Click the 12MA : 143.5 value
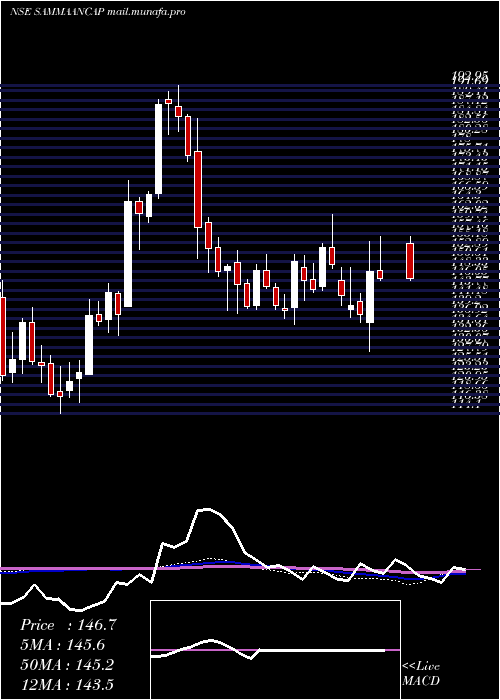The height and width of the screenshot is (700, 500). tap(68, 684)
